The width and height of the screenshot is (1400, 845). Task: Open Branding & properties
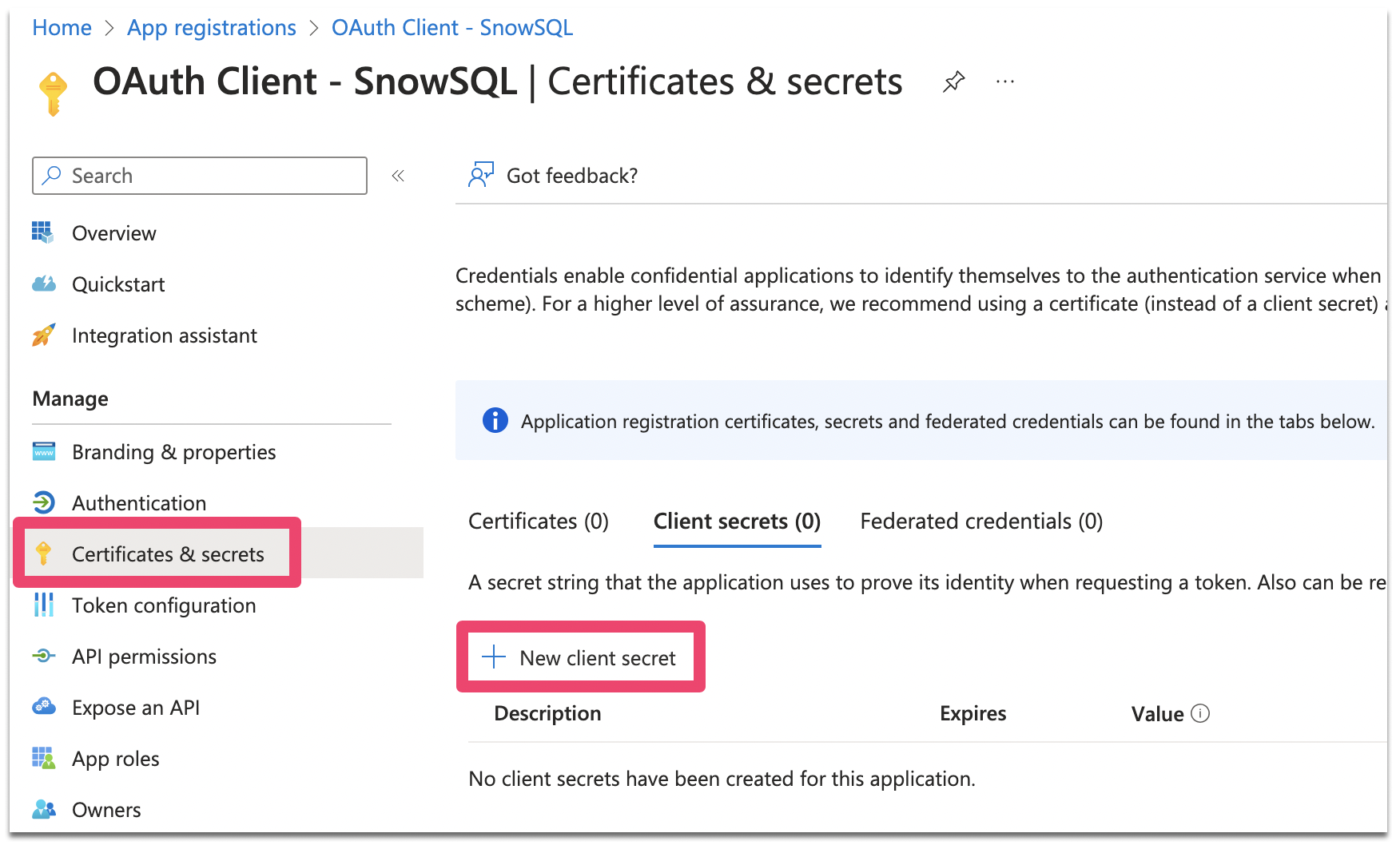pyautogui.click(x=173, y=452)
